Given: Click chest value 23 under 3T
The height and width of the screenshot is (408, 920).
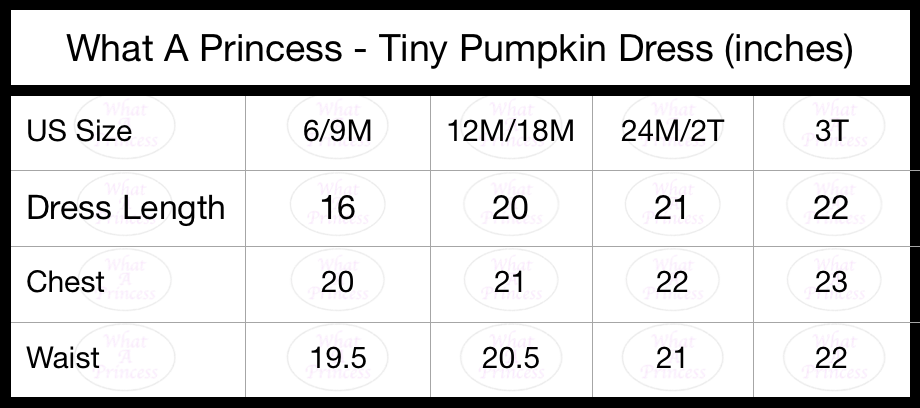Looking at the screenshot, I should click(831, 282).
